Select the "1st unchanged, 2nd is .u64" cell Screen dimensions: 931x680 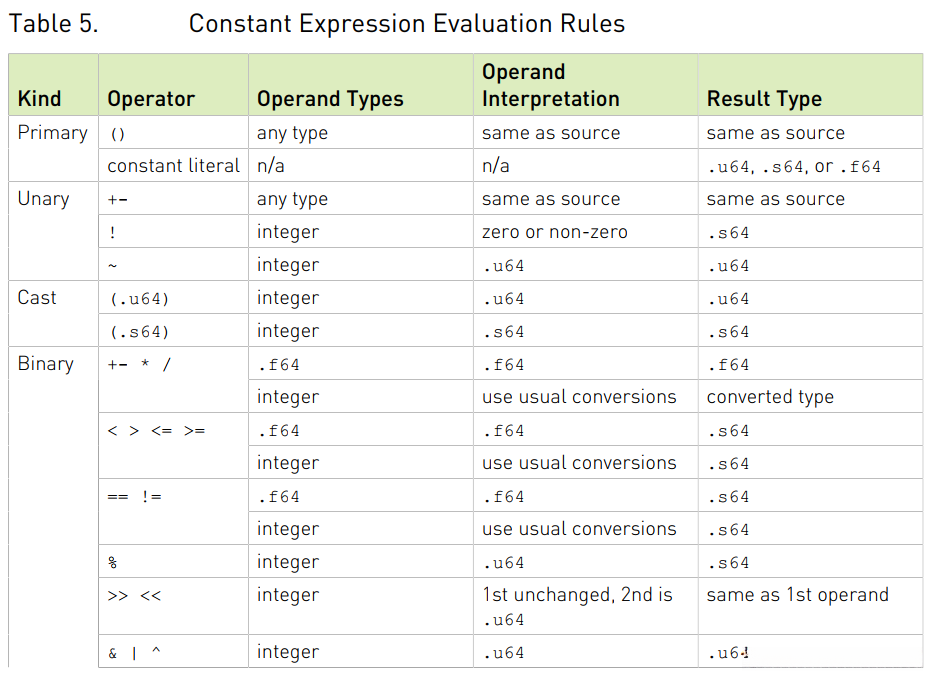pyautogui.click(x=577, y=606)
